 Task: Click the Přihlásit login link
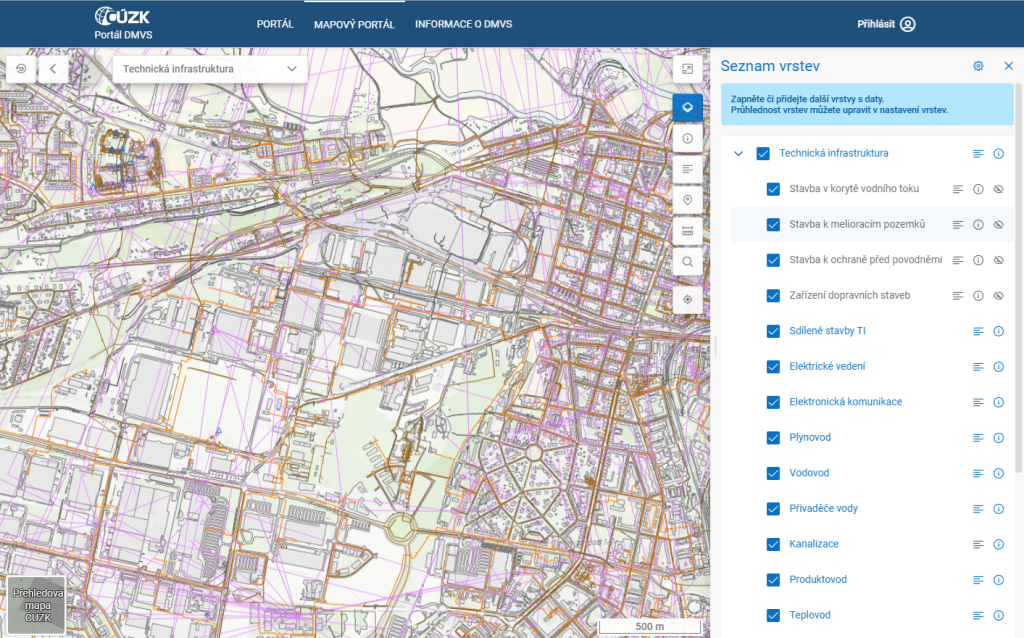(x=876, y=24)
